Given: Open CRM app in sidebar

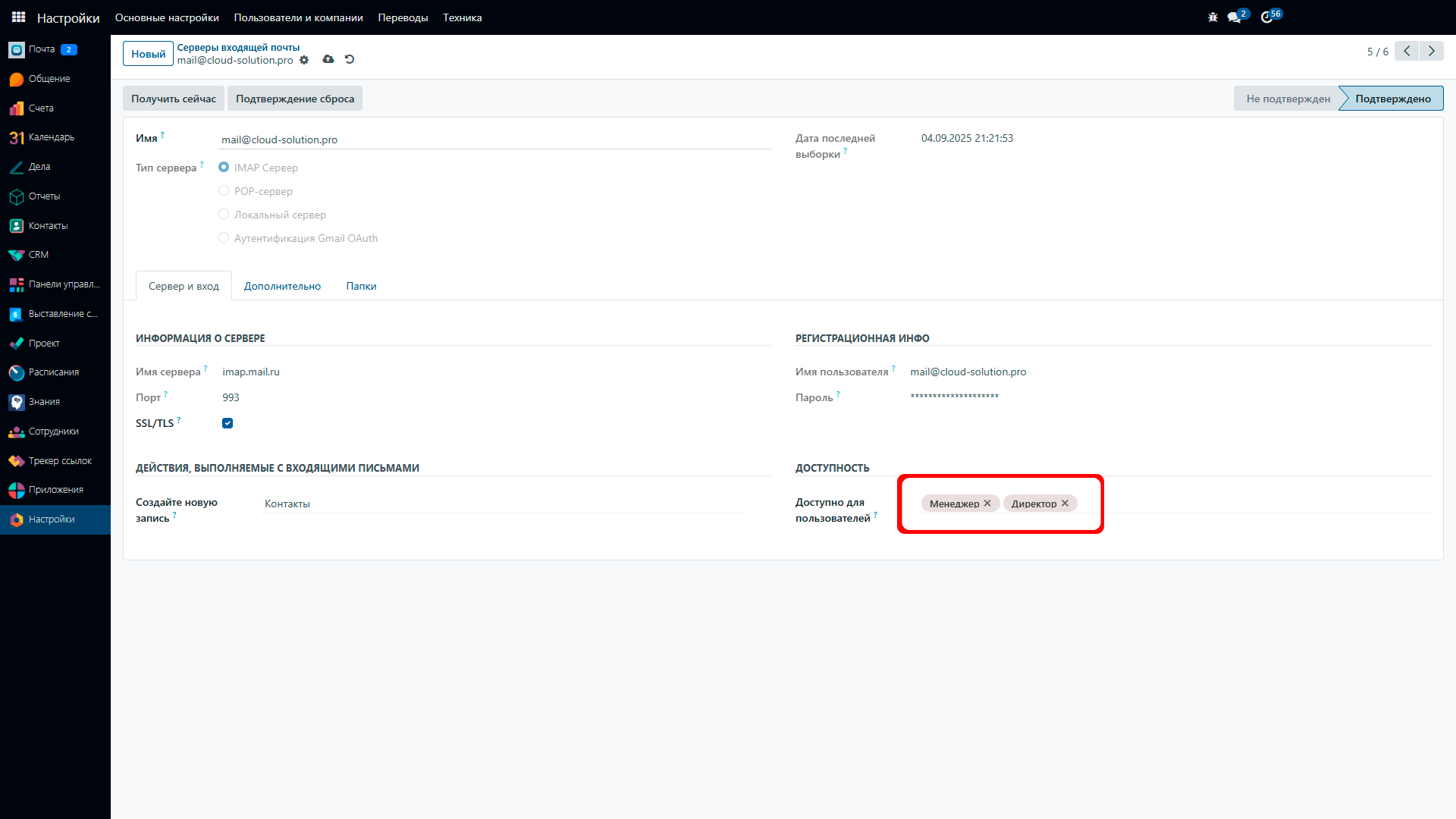Looking at the screenshot, I should (38, 255).
